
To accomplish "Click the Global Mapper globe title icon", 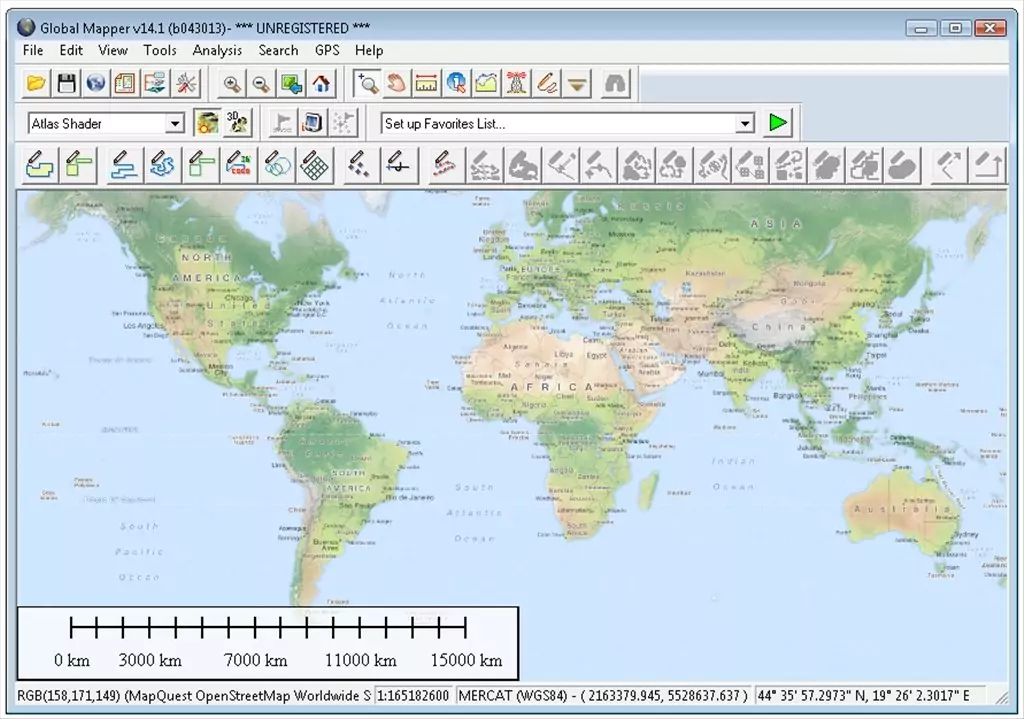I will (26, 27).
